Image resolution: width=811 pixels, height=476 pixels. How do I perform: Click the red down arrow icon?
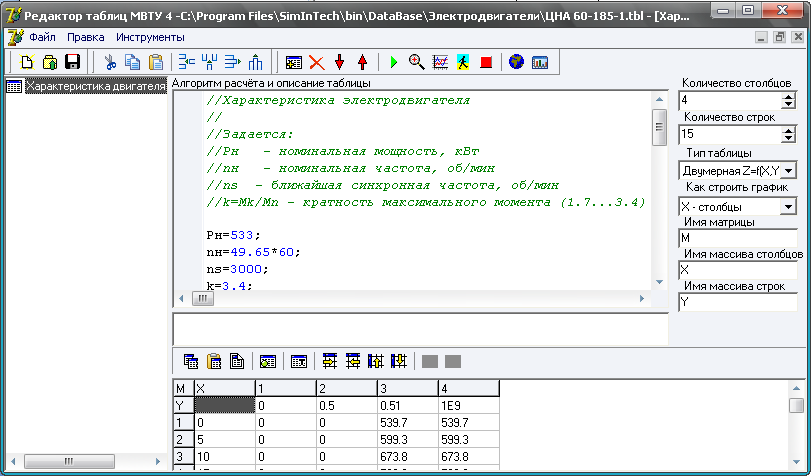click(x=340, y=62)
